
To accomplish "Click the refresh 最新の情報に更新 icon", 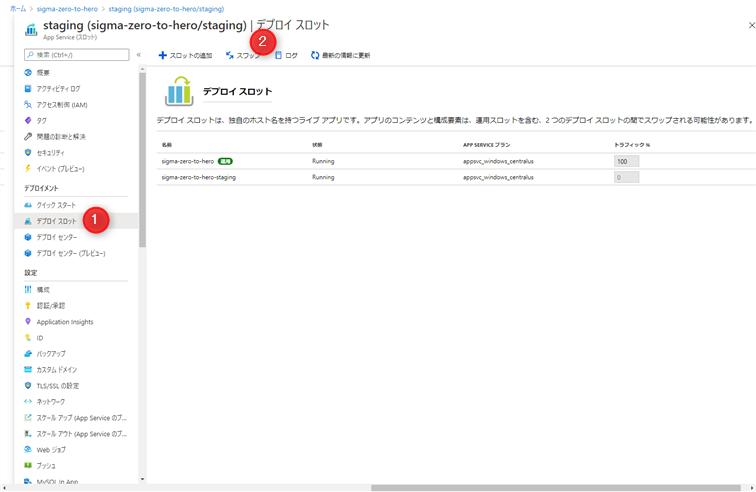I will pos(315,55).
